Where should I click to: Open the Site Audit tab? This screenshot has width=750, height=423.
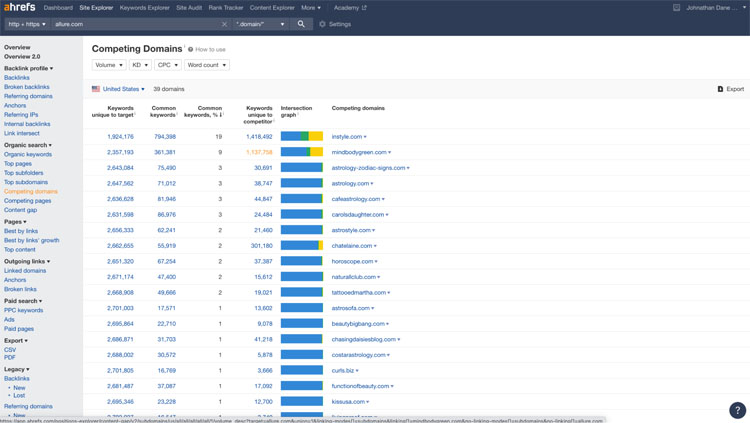coord(189,8)
